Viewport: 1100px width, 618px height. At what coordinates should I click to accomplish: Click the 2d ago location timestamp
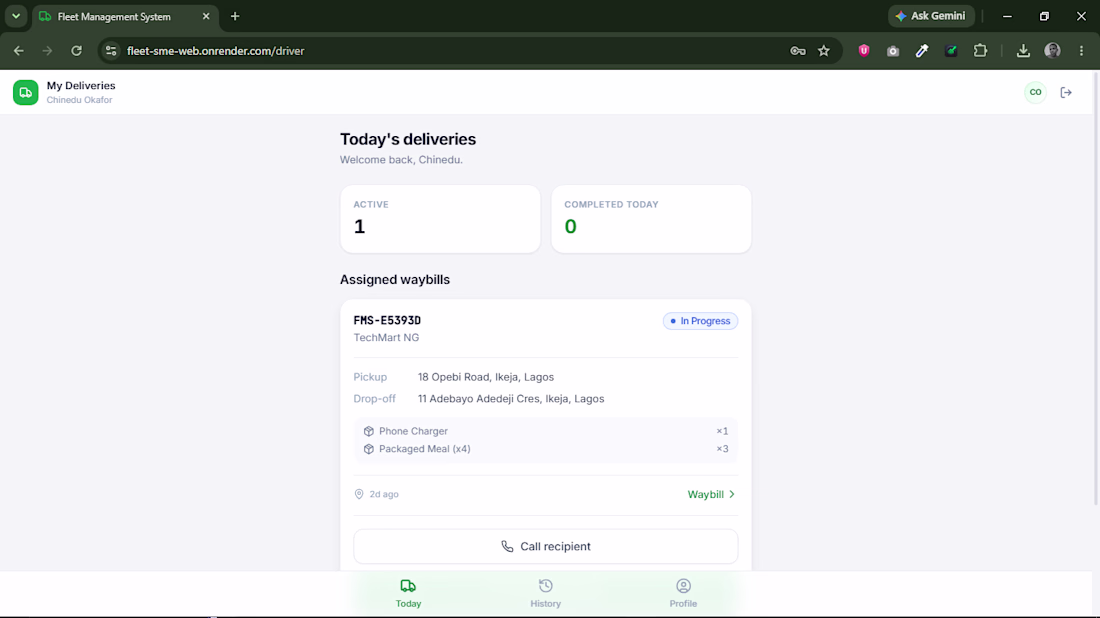click(x=377, y=495)
